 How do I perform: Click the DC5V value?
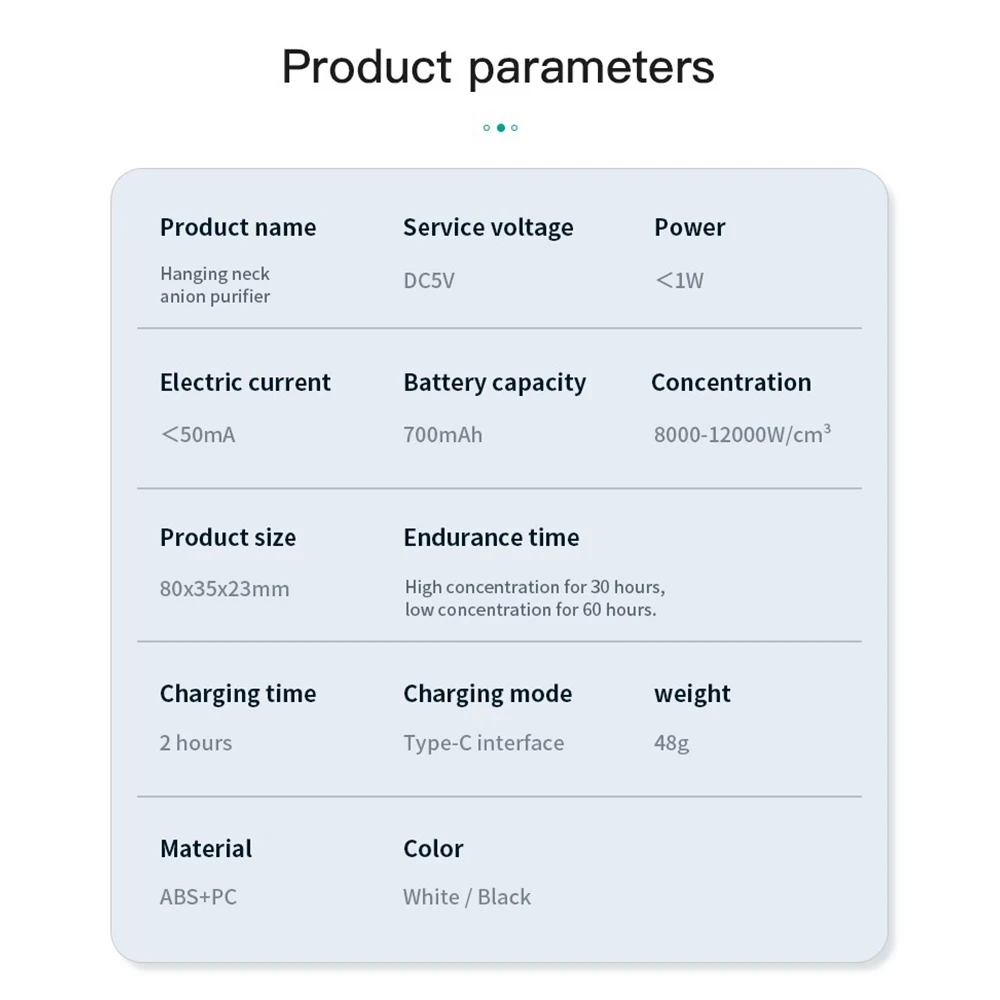pyautogui.click(x=429, y=281)
